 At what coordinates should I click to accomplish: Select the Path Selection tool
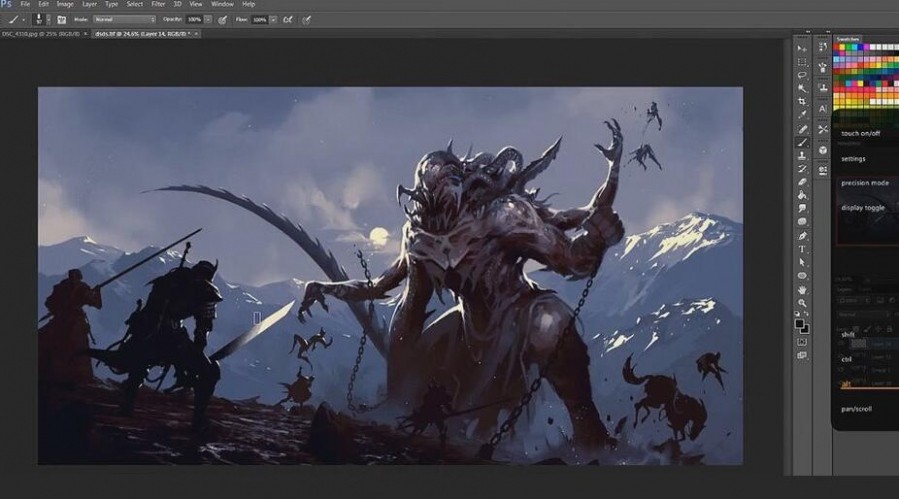pos(802,263)
